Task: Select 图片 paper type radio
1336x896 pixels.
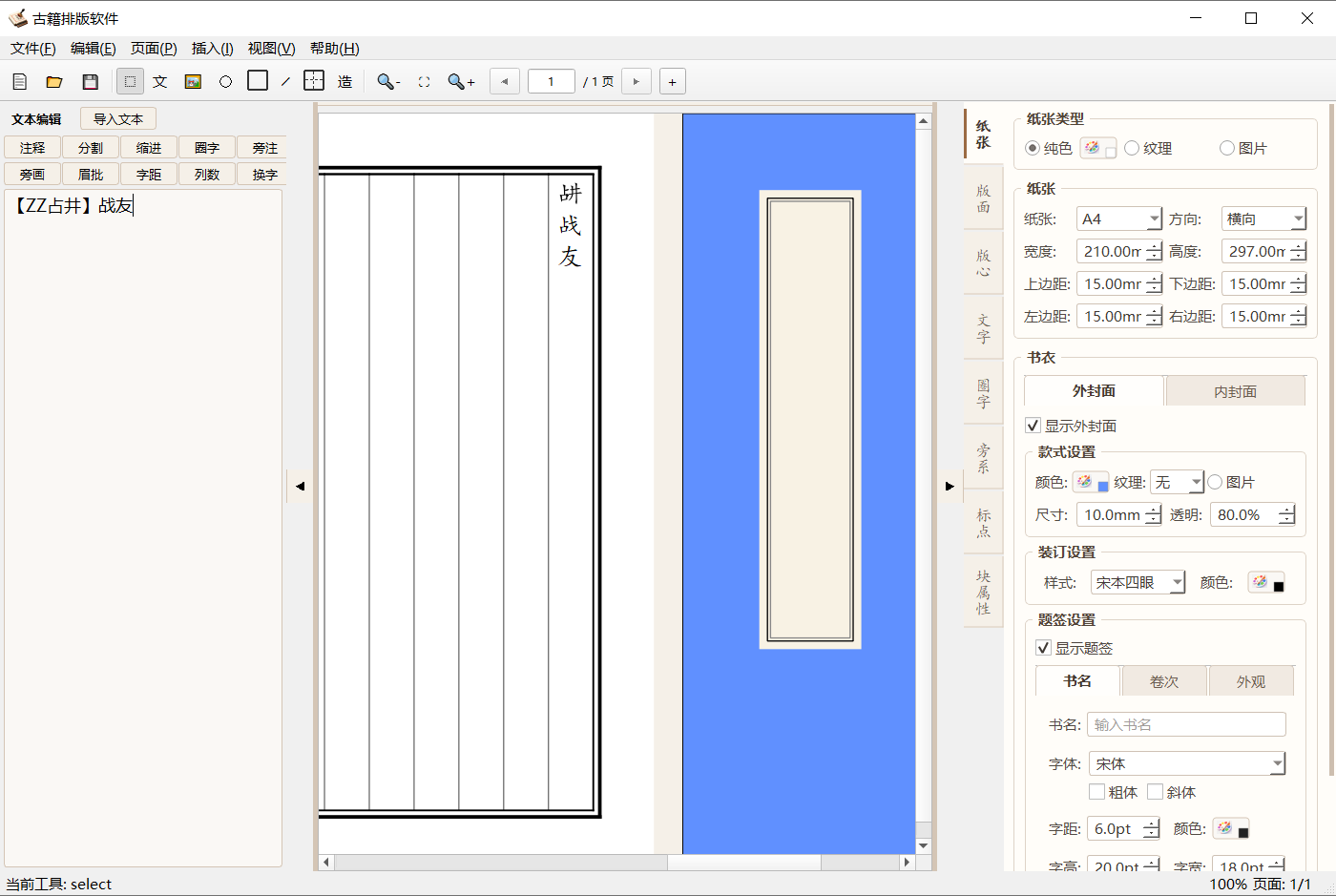Action: (1227, 148)
